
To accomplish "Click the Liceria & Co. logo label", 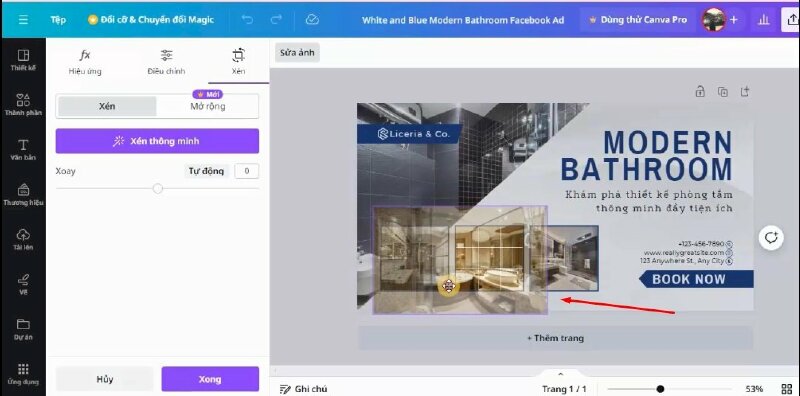I will coord(409,134).
